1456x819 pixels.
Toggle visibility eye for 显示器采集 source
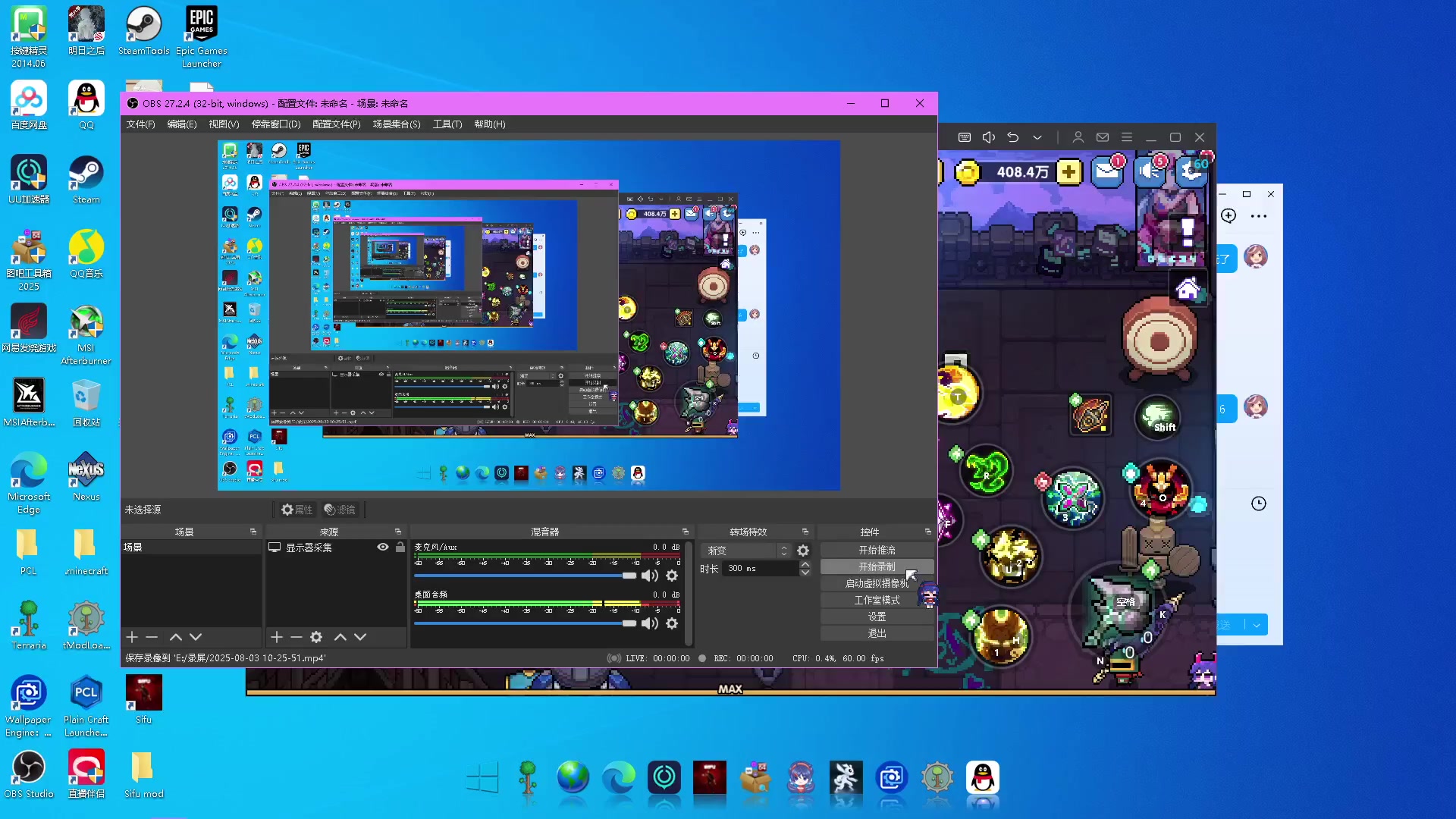coord(383,547)
